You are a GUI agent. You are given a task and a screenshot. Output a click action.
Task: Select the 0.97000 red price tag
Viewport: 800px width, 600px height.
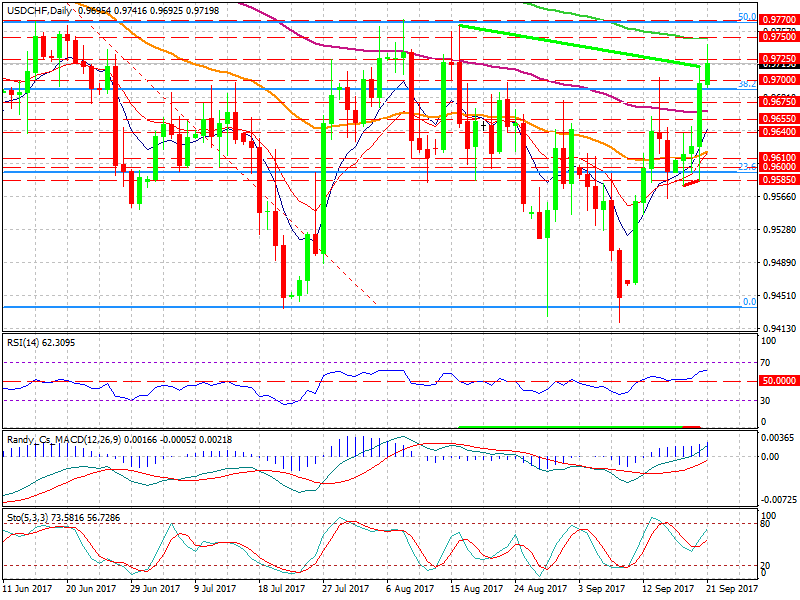778,79
